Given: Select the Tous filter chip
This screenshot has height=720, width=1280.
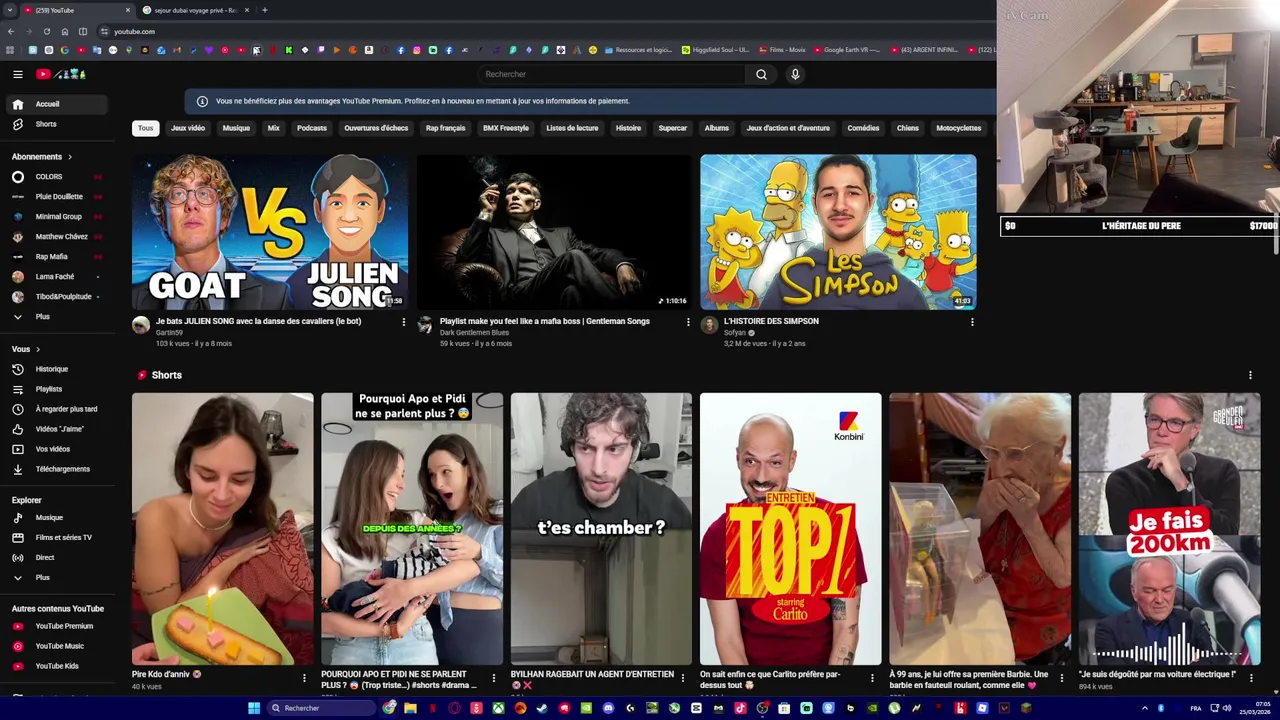Looking at the screenshot, I should (x=146, y=128).
